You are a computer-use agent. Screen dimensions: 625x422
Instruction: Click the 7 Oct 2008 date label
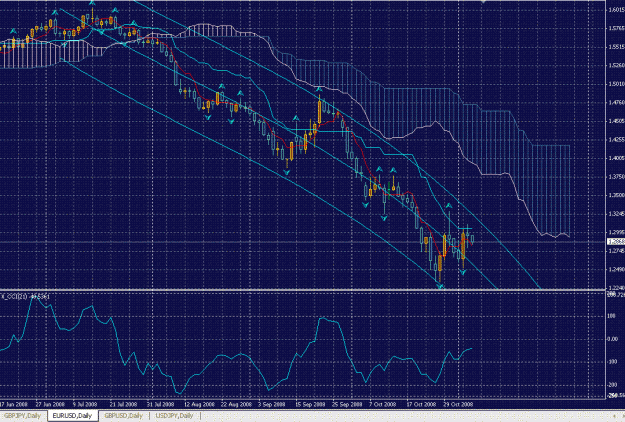coord(383,404)
